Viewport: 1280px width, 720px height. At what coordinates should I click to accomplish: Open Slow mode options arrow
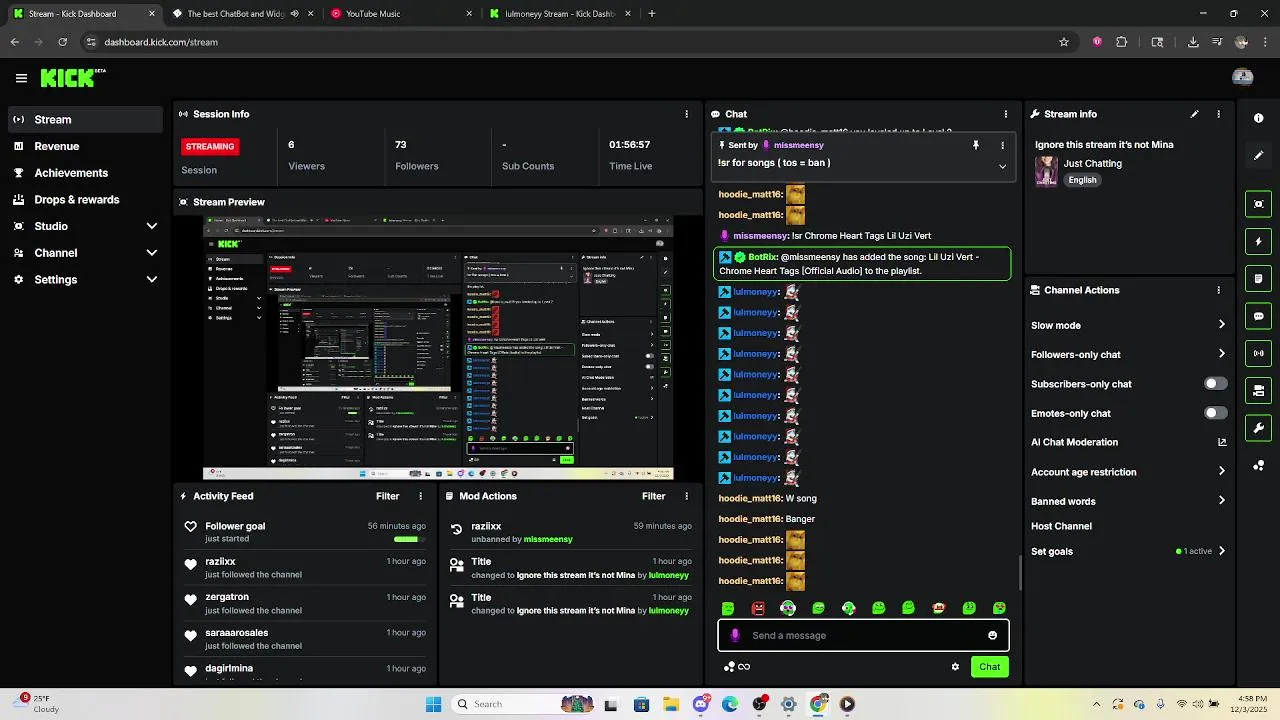[1221, 325]
